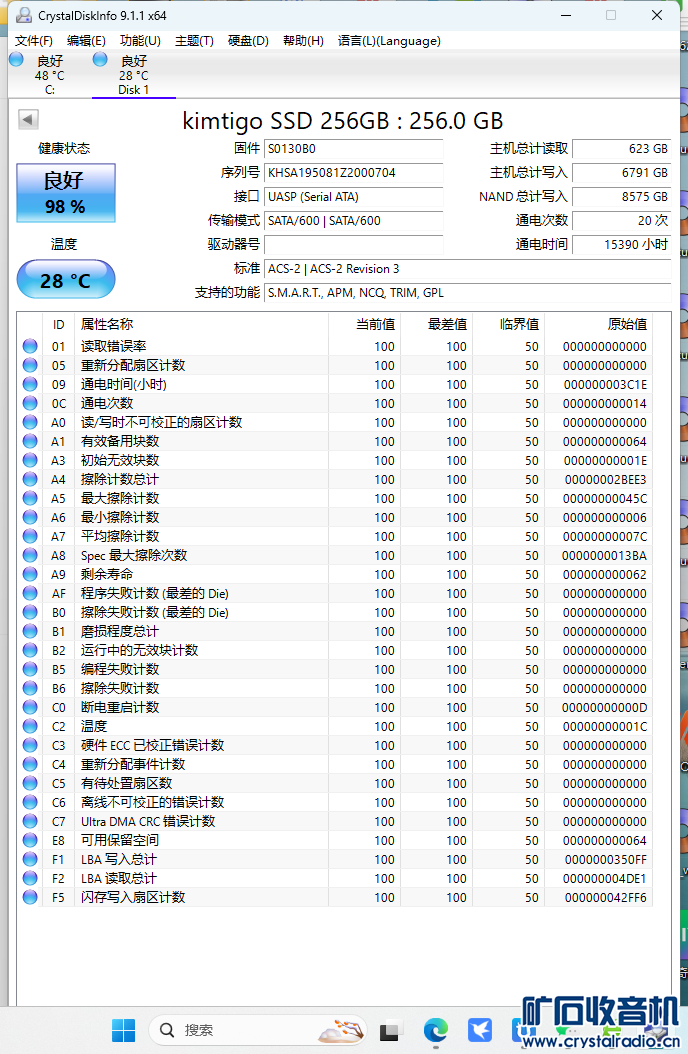
Task: Click the status circle for F5 闪存写入扇区计数
Action: coord(30,897)
